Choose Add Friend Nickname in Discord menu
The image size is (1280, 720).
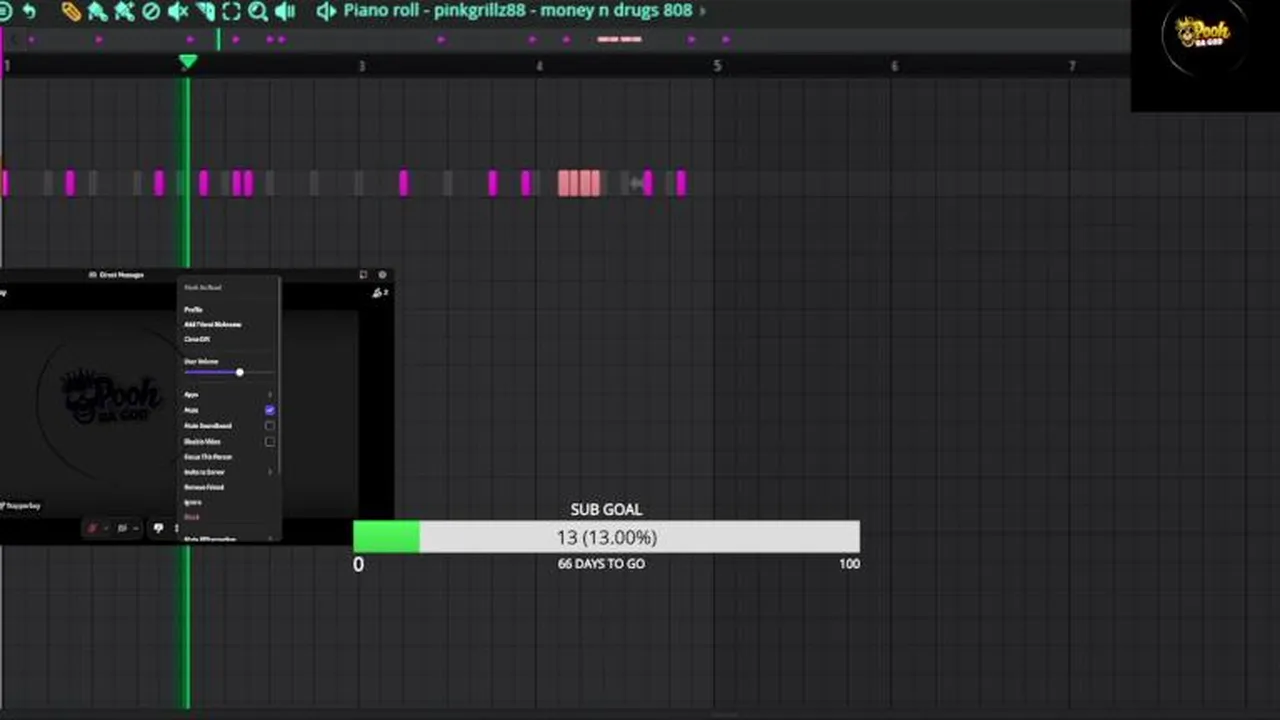coord(213,324)
